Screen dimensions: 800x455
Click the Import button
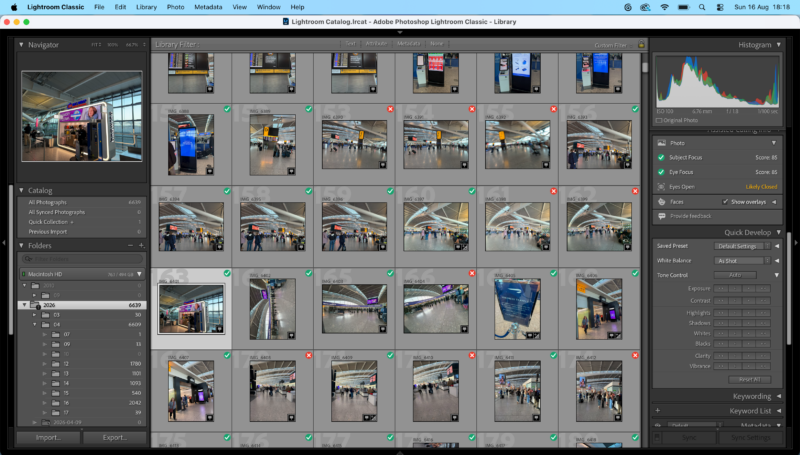[x=48, y=437]
